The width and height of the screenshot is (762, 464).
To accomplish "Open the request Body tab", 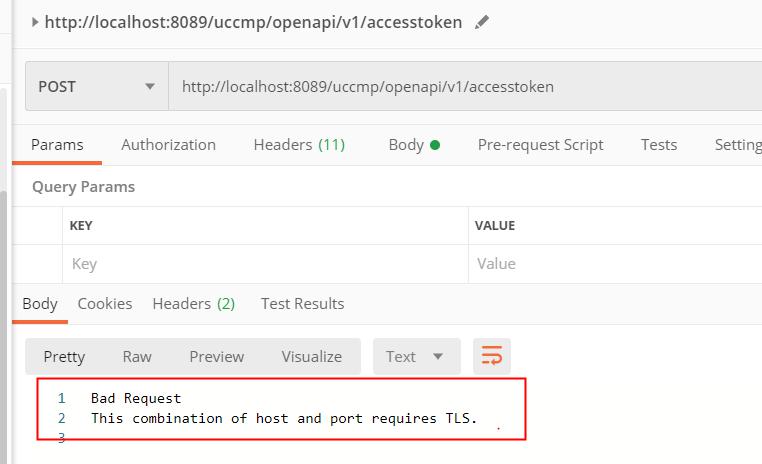I will click(x=414, y=145).
